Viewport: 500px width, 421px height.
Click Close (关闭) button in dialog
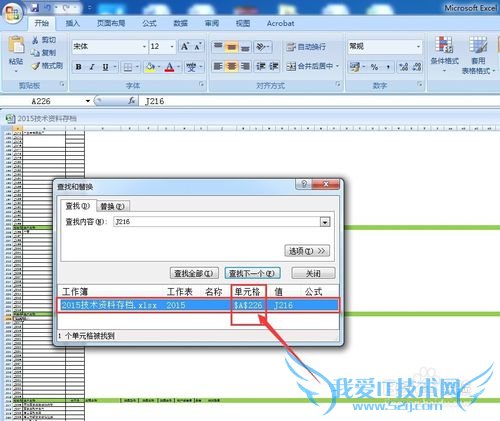coord(313,274)
